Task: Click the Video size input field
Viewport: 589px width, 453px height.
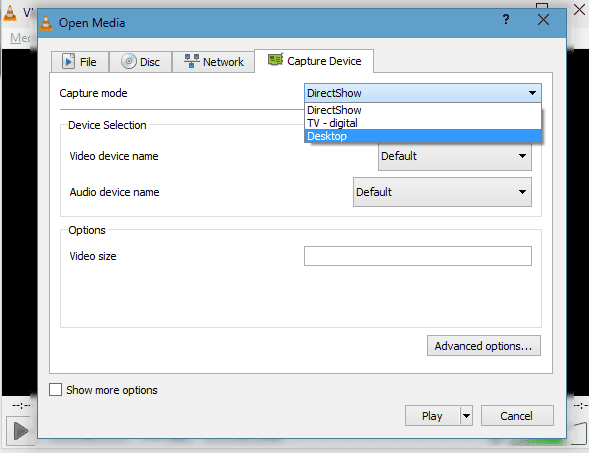Action: point(418,256)
